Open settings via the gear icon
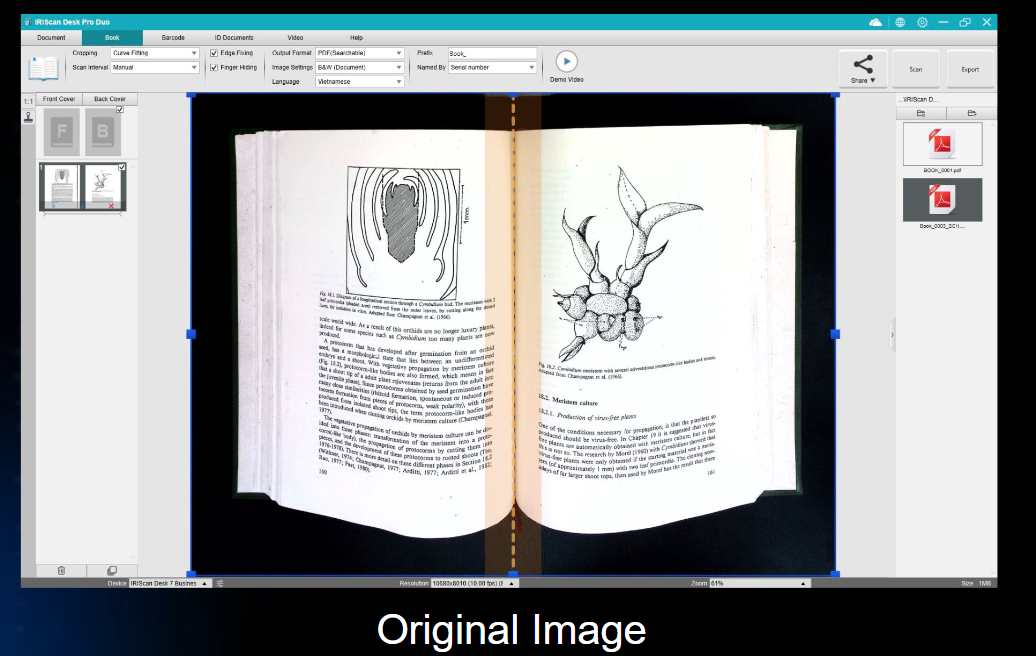 coord(922,22)
